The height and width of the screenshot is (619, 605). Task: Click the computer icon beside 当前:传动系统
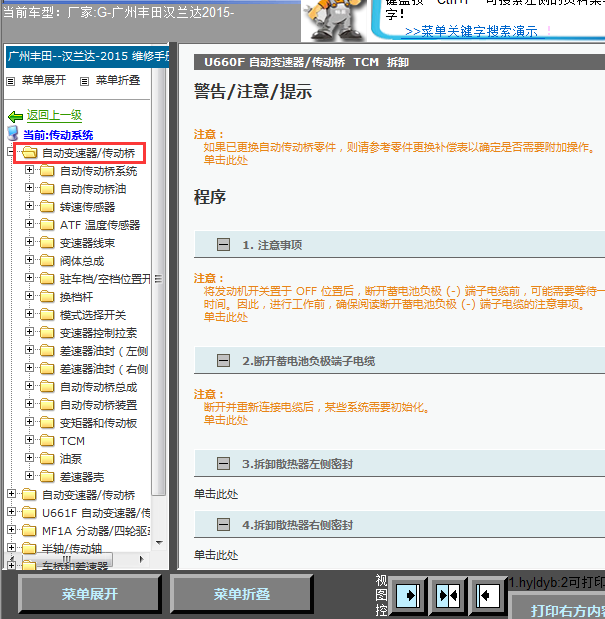point(13,133)
